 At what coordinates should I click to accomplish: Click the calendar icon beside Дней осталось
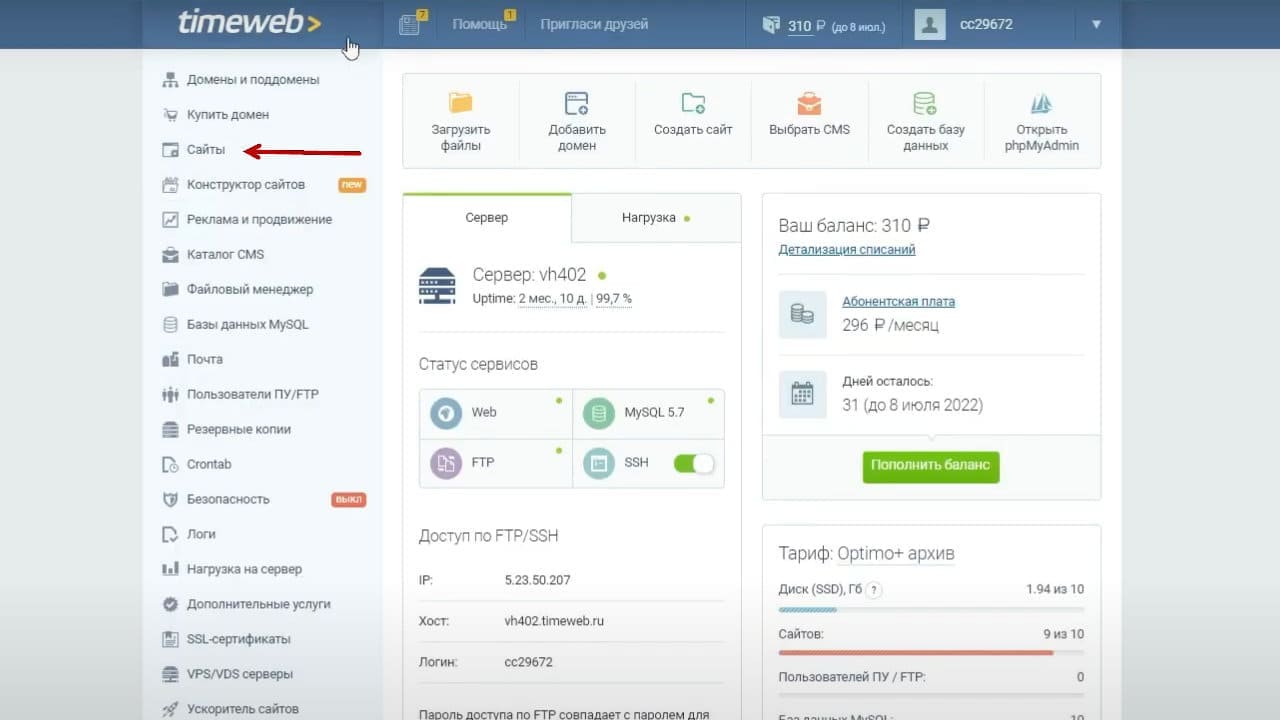[803, 394]
